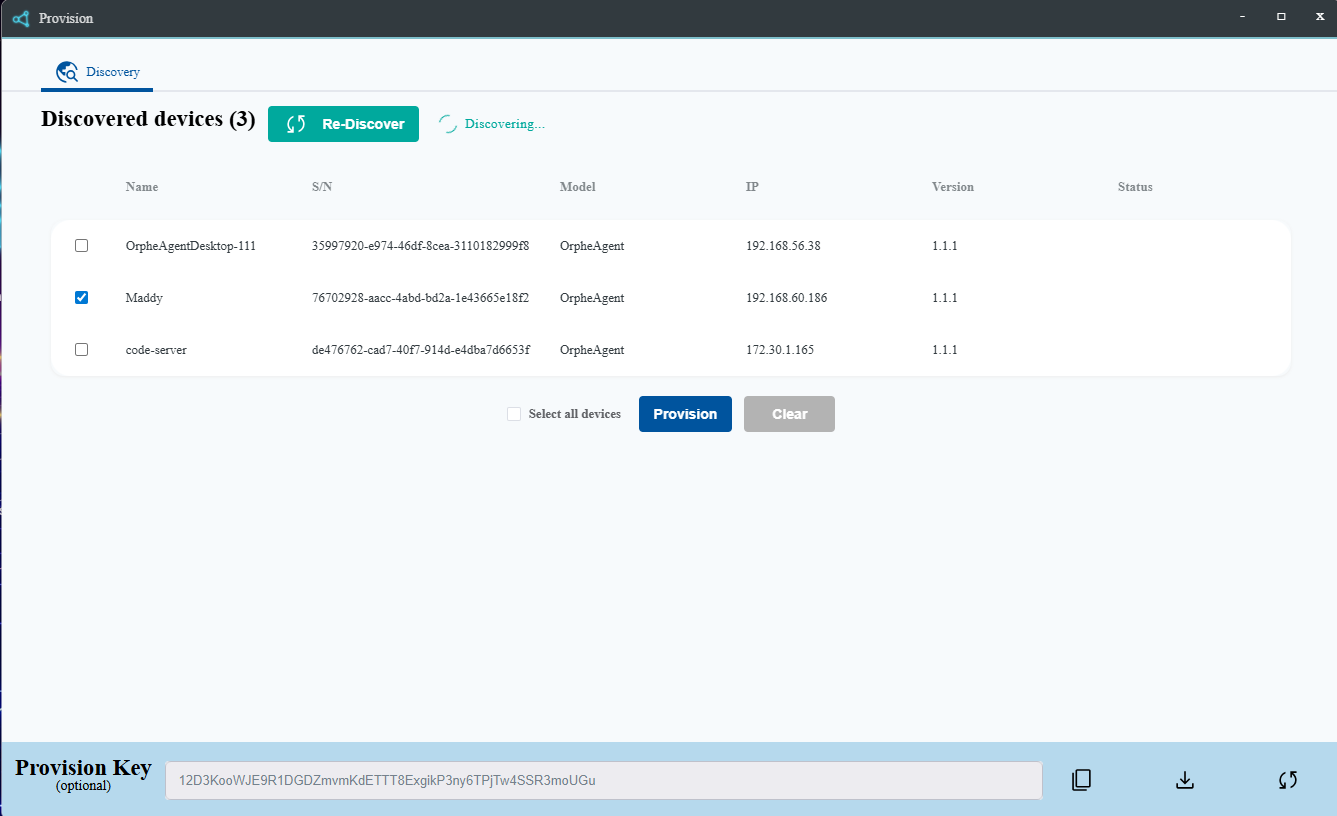
Task: Click the Discovery tab globe icon
Action: pos(67,72)
